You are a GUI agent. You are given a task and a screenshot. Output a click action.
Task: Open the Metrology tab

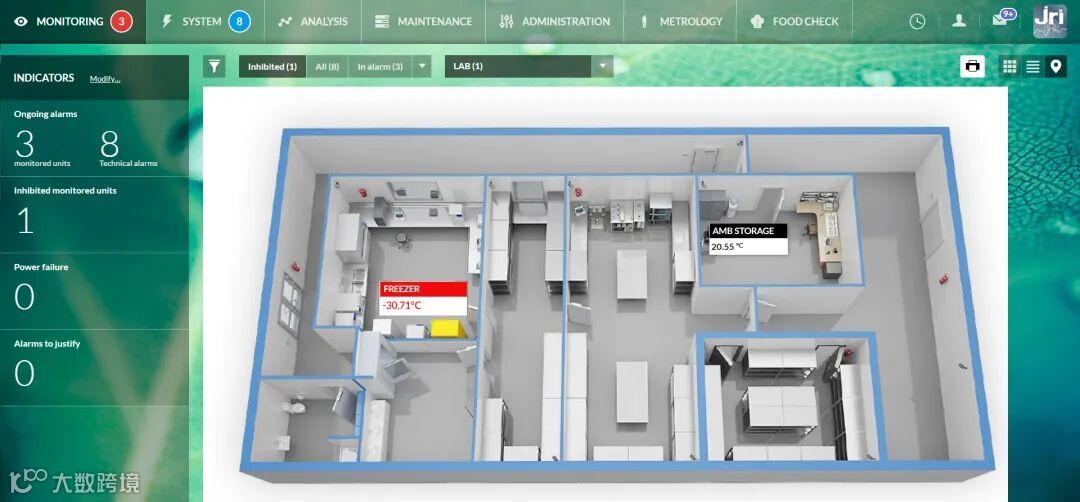[x=680, y=21]
